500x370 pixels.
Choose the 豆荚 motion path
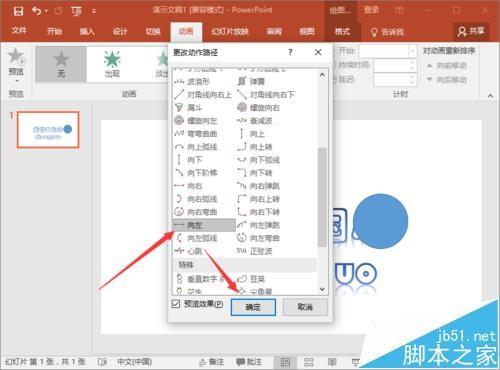click(x=251, y=279)
